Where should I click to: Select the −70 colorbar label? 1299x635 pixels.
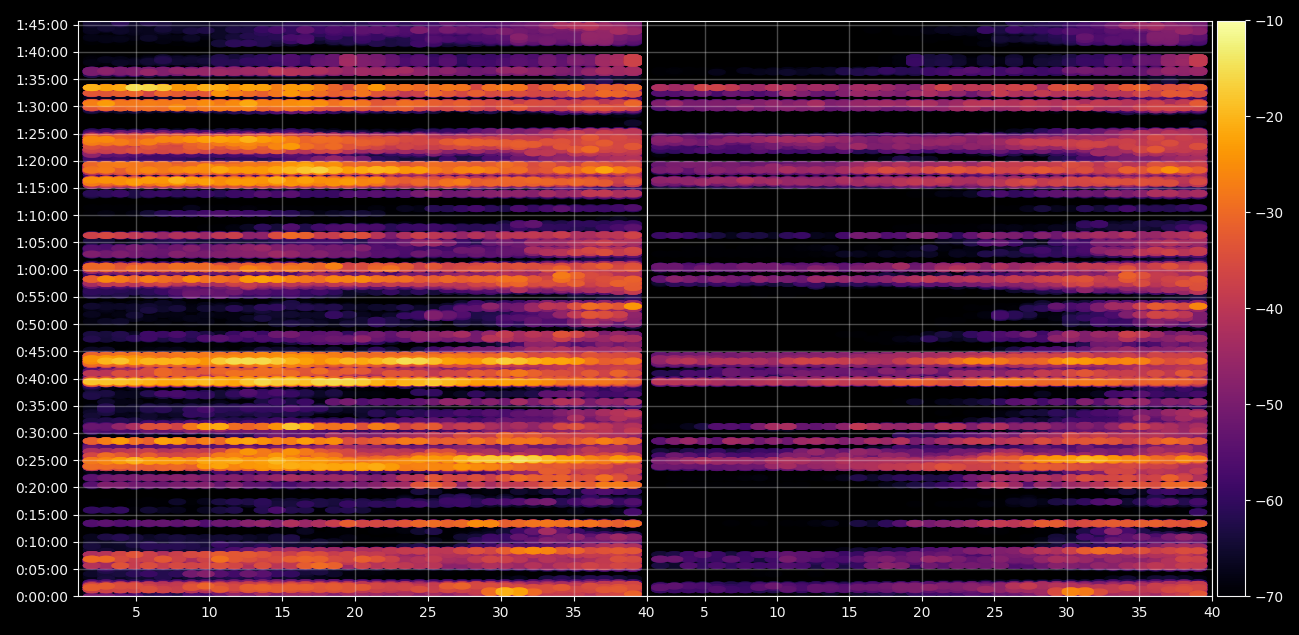pyautogui.click(x=1269, y=597)
